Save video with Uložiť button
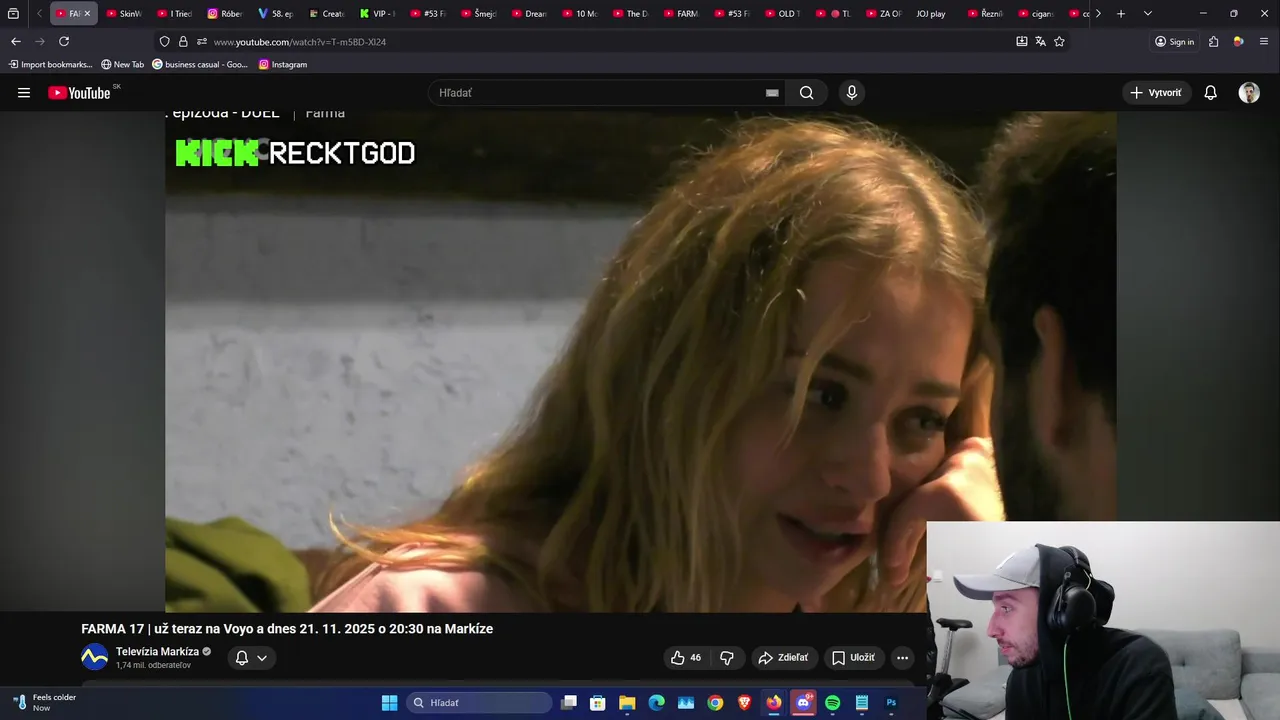Viewport: 1280px width, 720px height. [x=853, y=658]
